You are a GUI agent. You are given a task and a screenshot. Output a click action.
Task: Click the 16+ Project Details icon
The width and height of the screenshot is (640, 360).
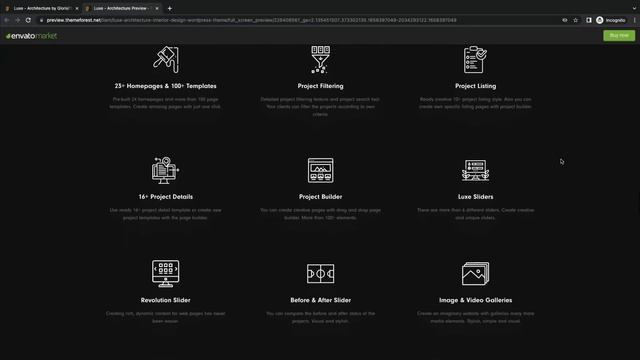pyautogui.click(x=165, y=170)
